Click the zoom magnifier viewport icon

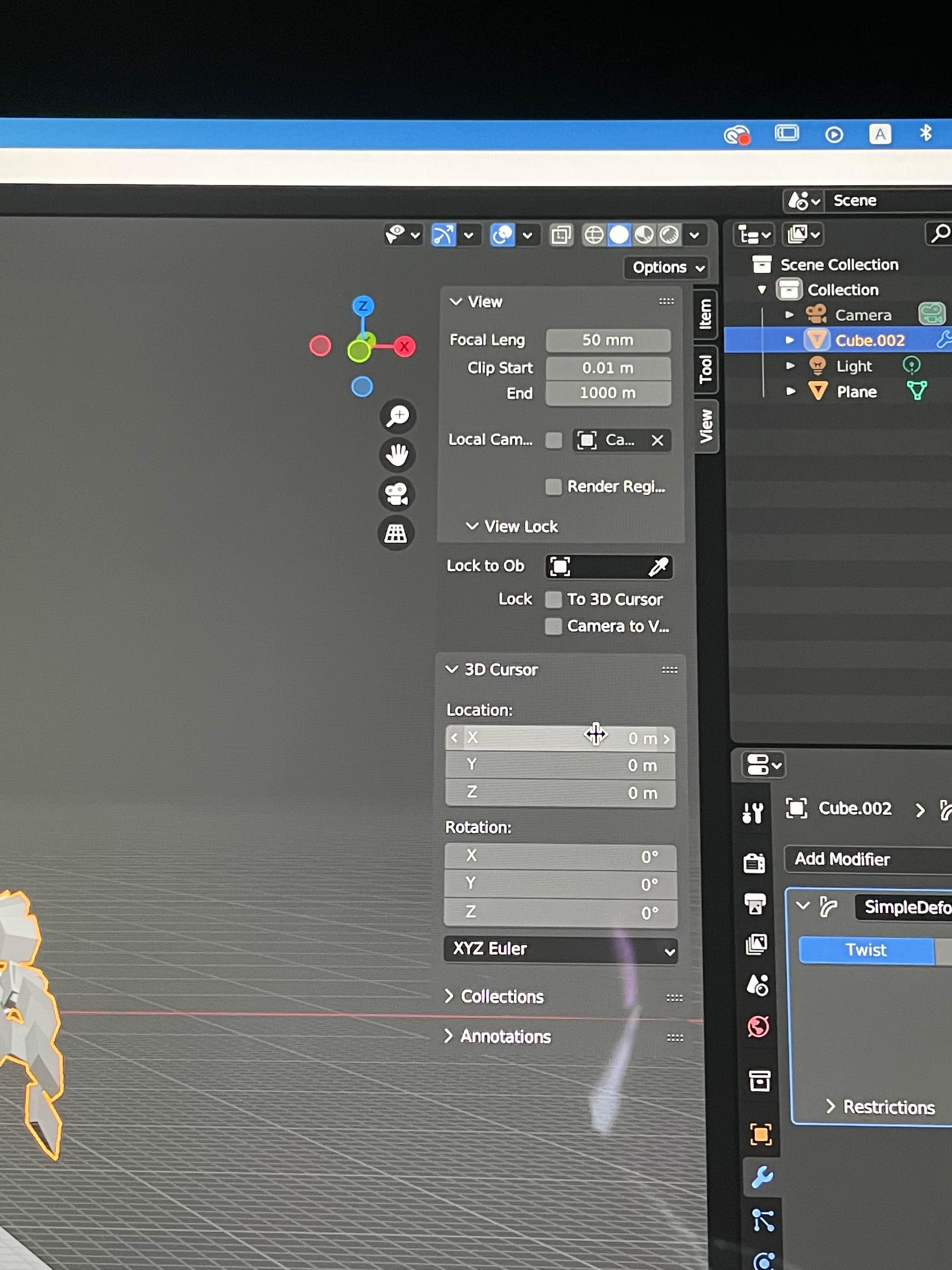click(x=397, y=416)
